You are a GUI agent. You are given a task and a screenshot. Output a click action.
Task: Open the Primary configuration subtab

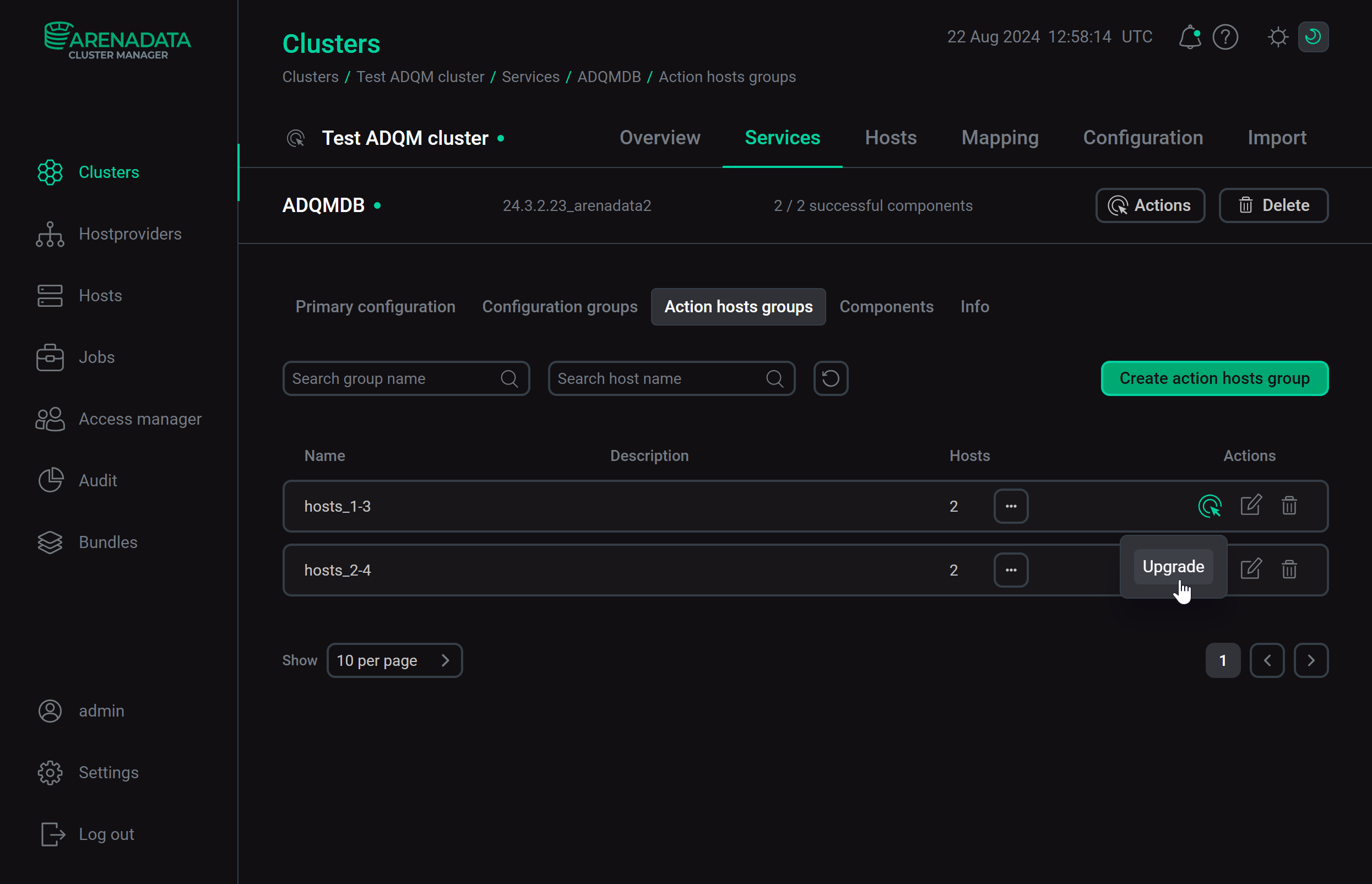tap(376, 307)
